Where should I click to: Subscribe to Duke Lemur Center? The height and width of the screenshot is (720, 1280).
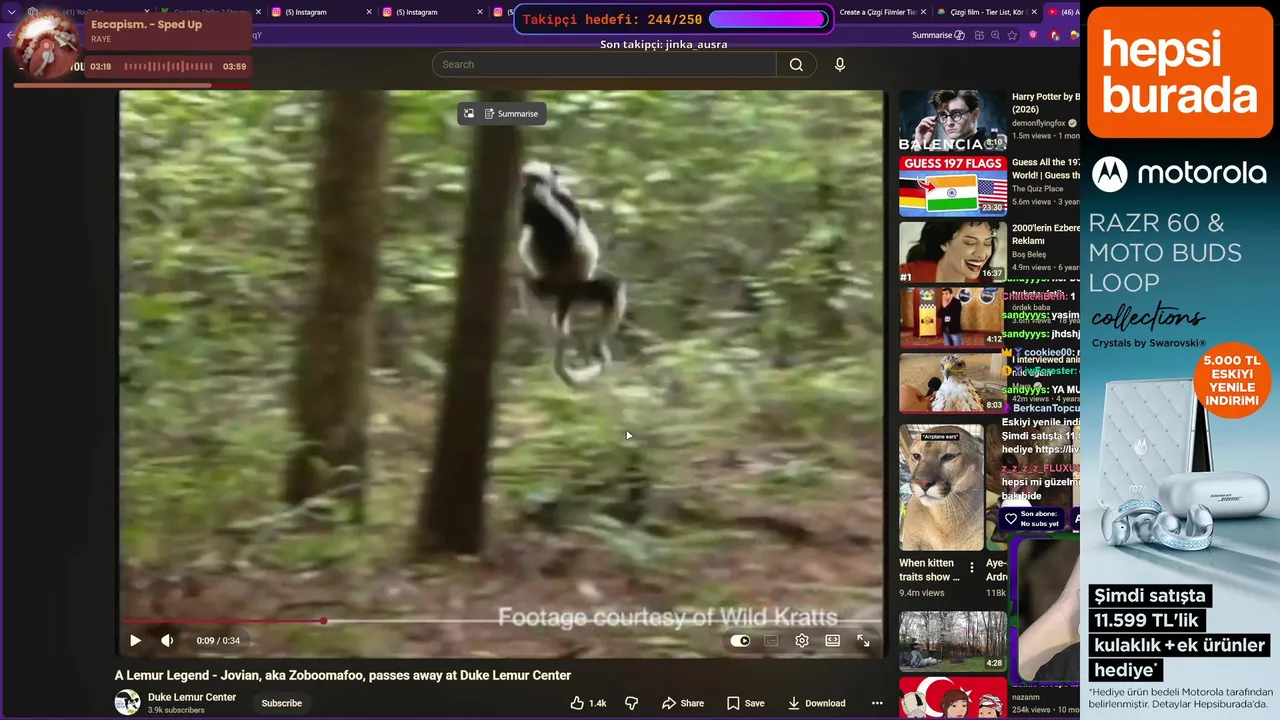point(281,703)
